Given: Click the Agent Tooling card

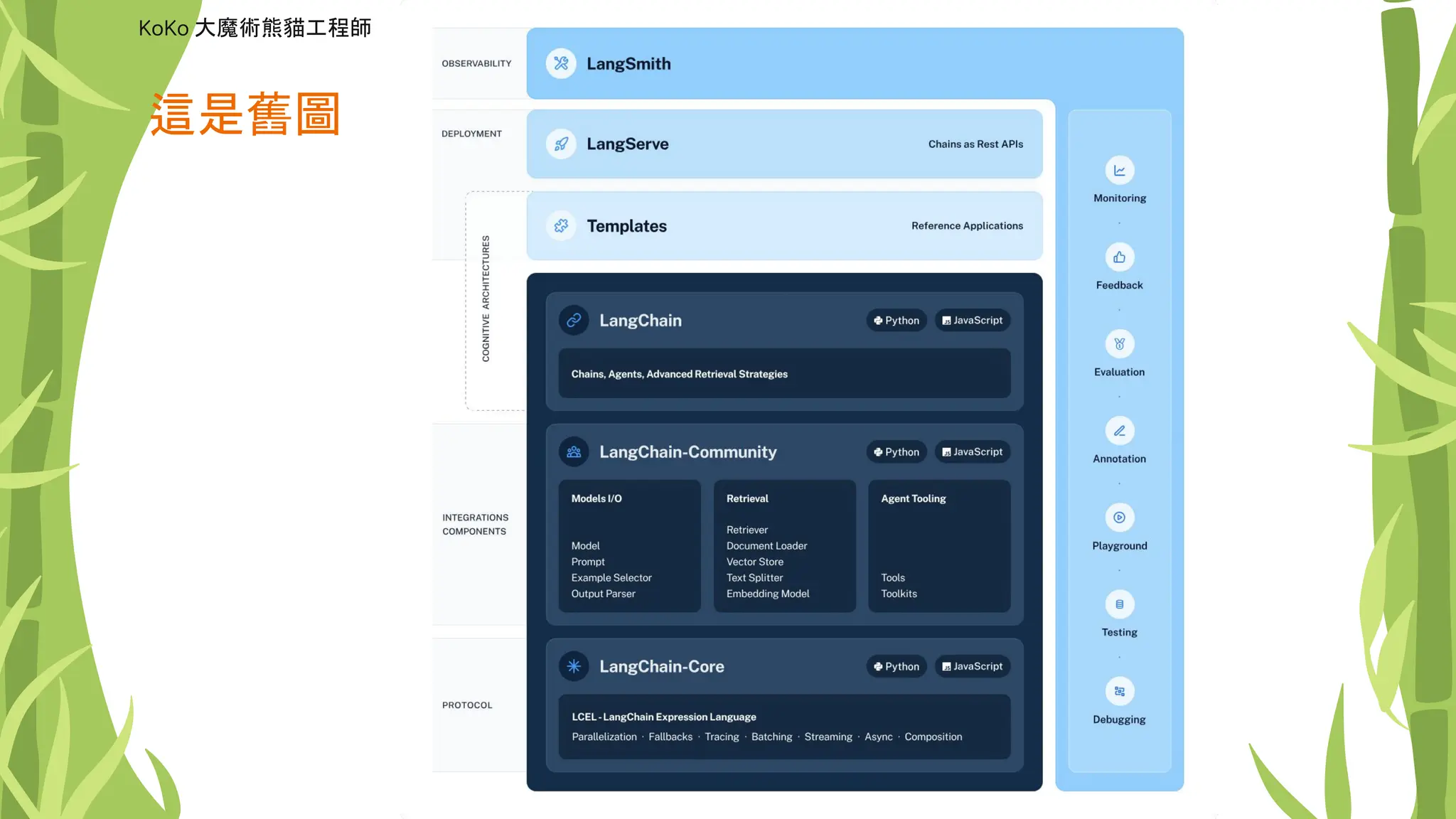Looking at the screenshot, I should point(938,545).
